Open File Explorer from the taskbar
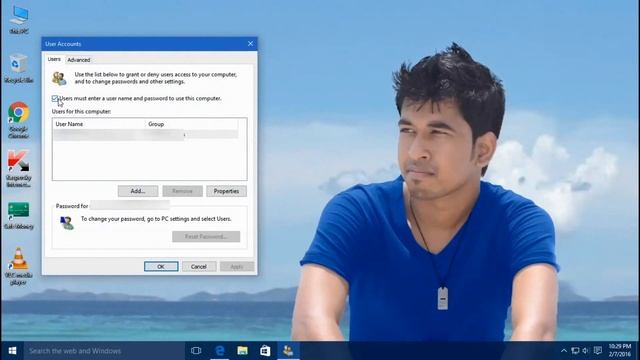This screenshot has width=640, height=360. tap(242, 351)
